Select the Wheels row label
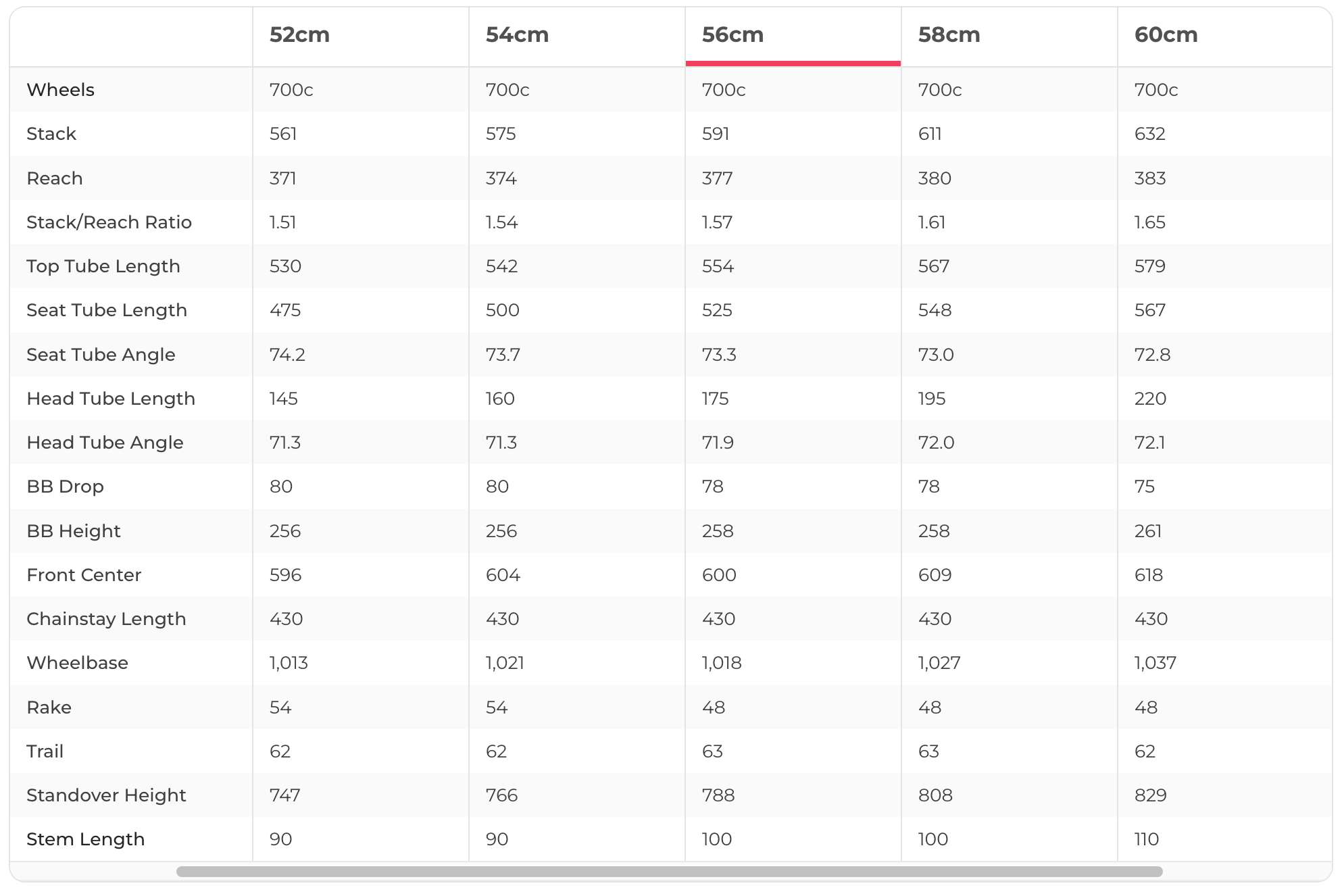1342x896 pixels. [x=60, y=90]
